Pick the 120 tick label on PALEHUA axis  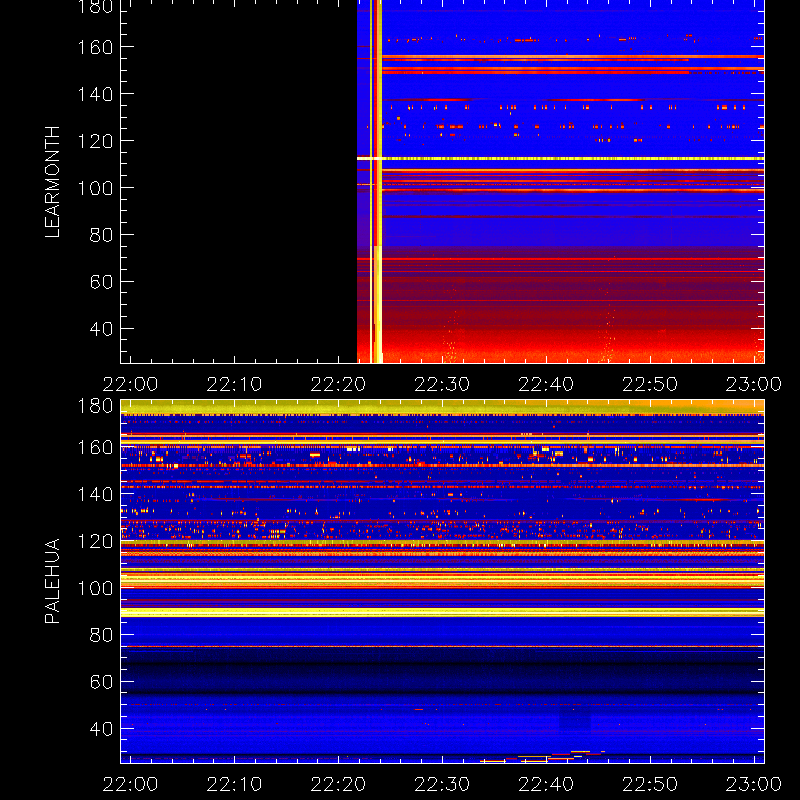click(95, 541)
